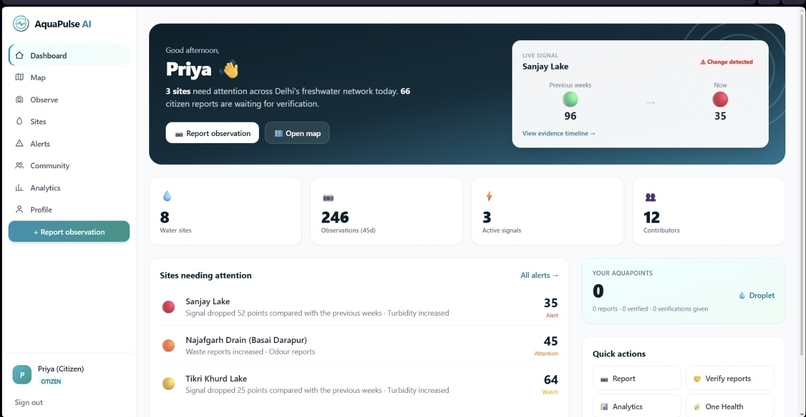
Task: Click the Sanjay Lake site name in list
Action: point(208,302)
